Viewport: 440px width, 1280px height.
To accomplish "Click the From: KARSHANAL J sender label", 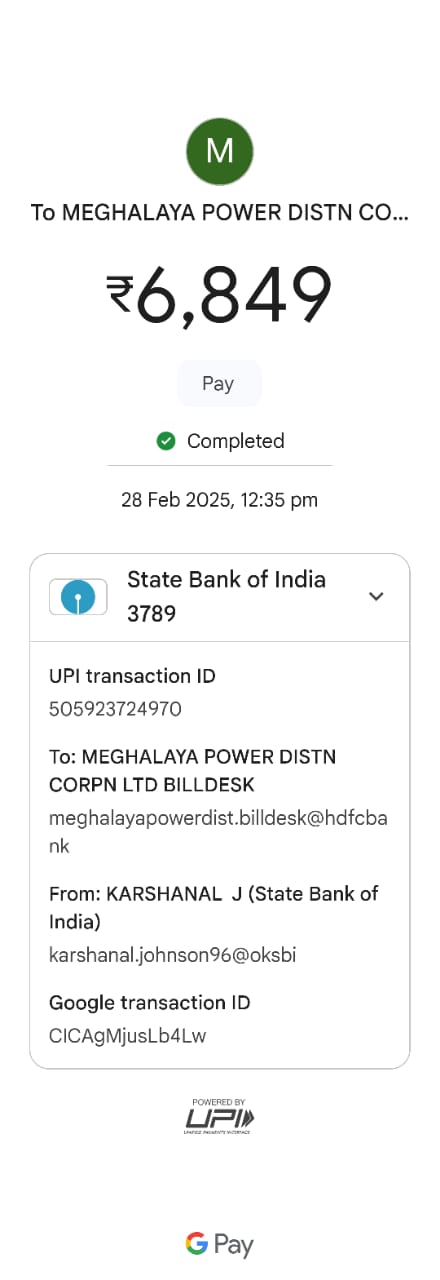I will [214, 907].
